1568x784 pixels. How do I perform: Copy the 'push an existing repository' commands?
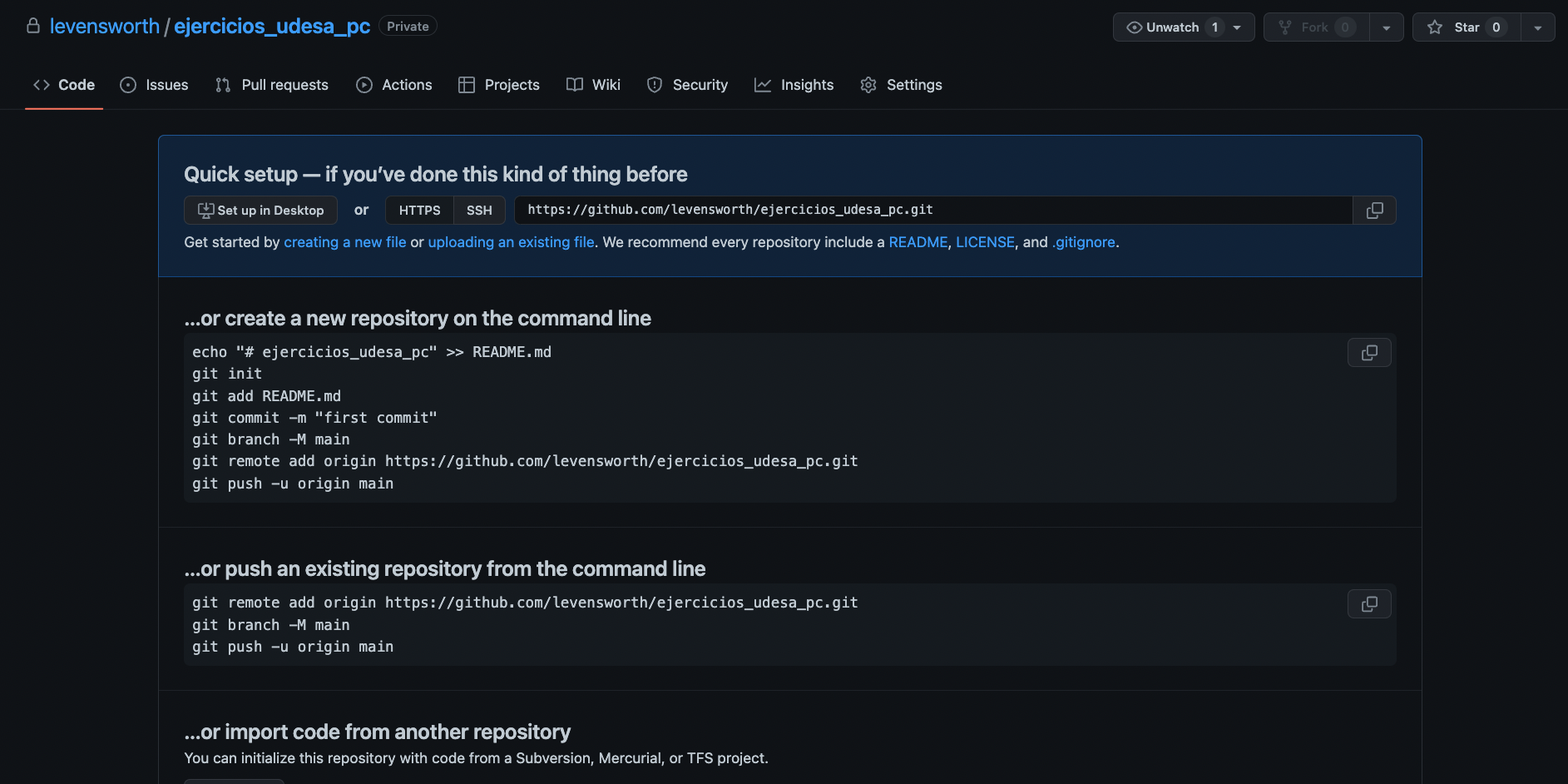click(1369, 603)
